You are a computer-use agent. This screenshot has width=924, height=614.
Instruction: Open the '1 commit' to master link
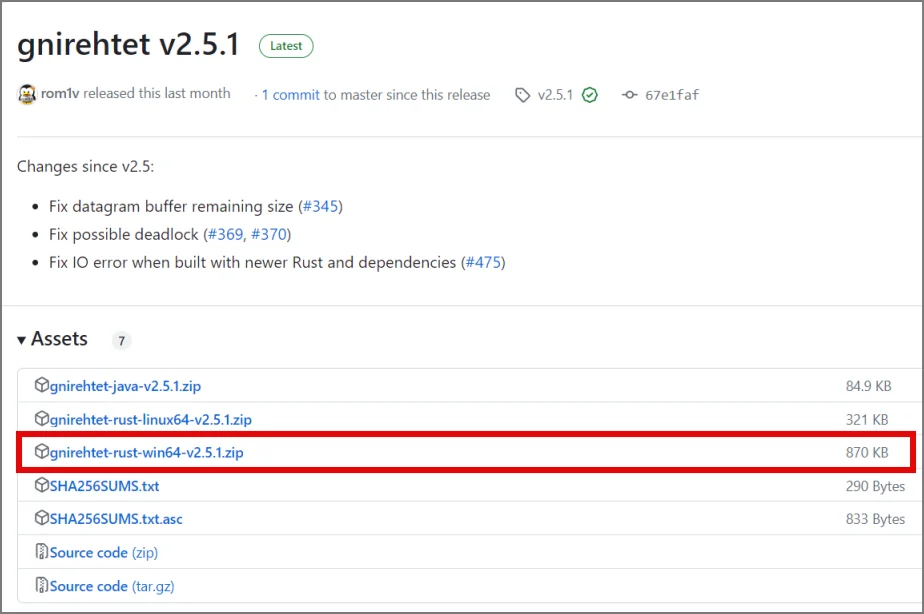pyautogui.click(x=291, y=95)
